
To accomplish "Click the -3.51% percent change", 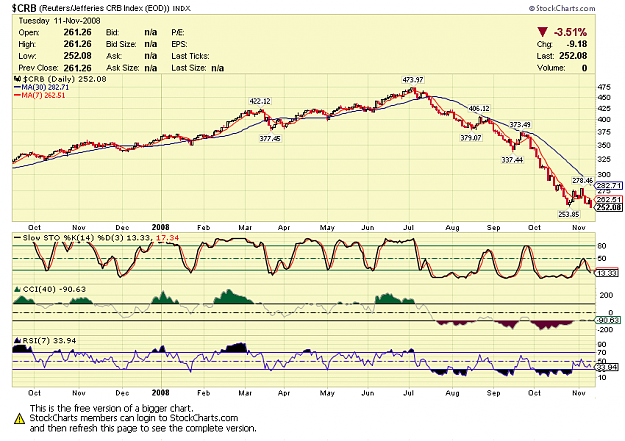I will (x=570, y=32).
